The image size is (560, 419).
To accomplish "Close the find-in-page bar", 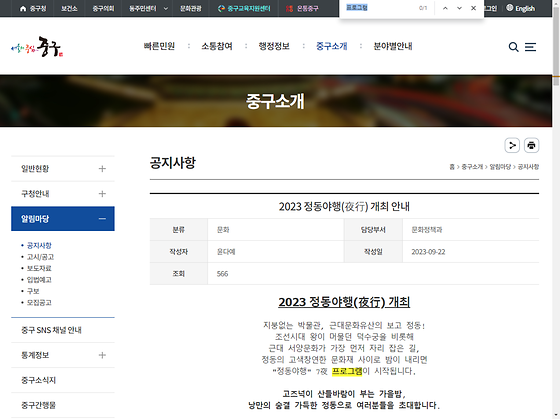I will [473, 8].
